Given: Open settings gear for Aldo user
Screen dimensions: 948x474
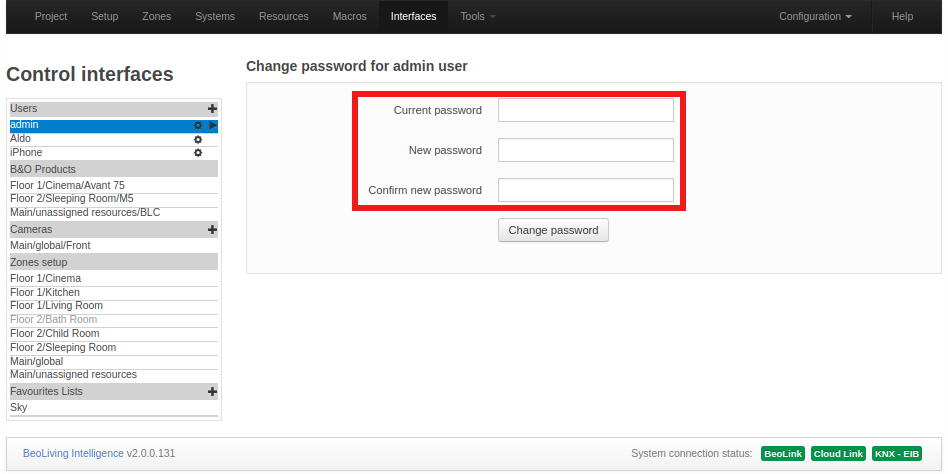Looking at the screenshot, I should (x=198, y=139).
